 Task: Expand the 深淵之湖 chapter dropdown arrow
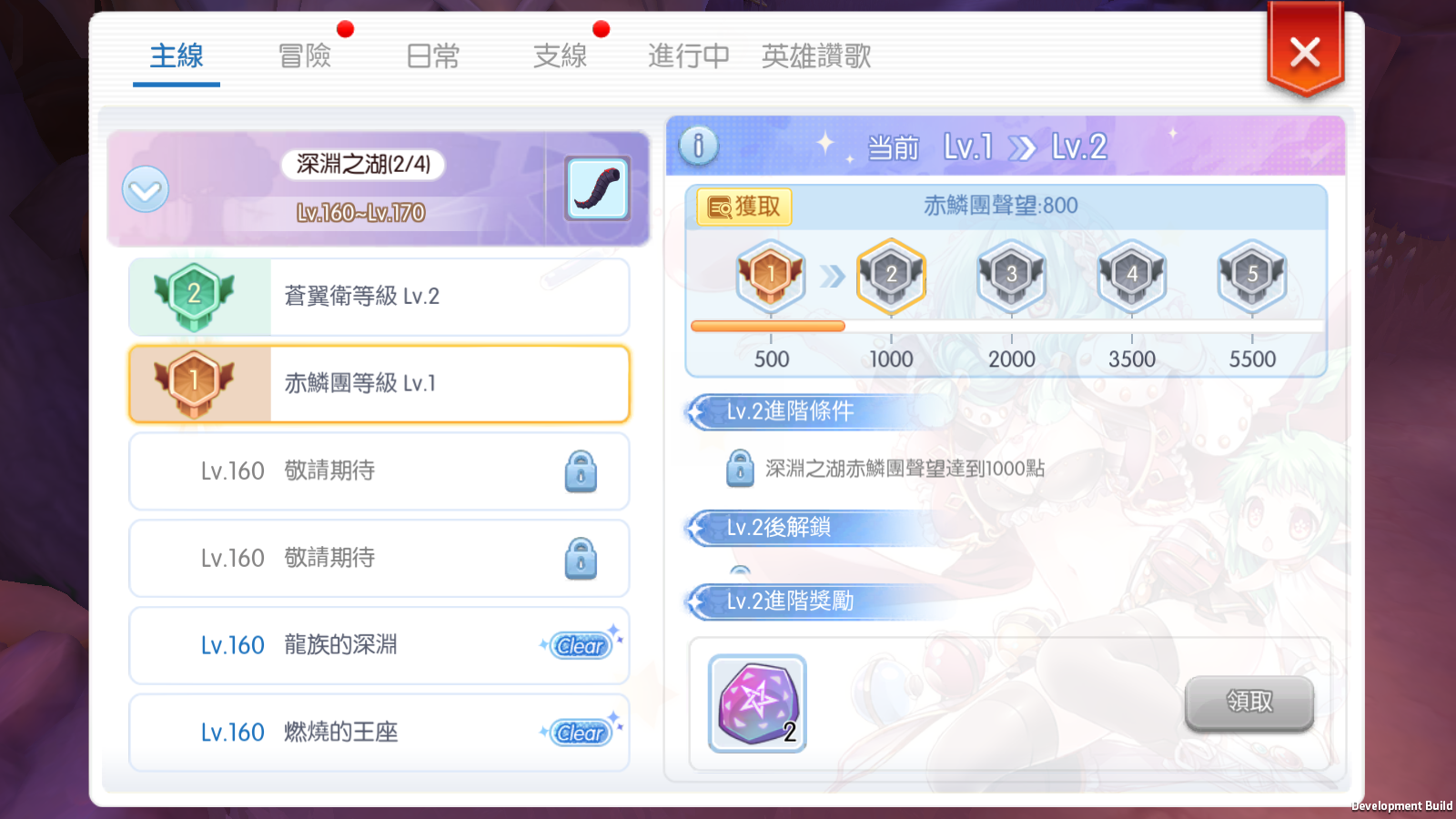click(146, 189)
